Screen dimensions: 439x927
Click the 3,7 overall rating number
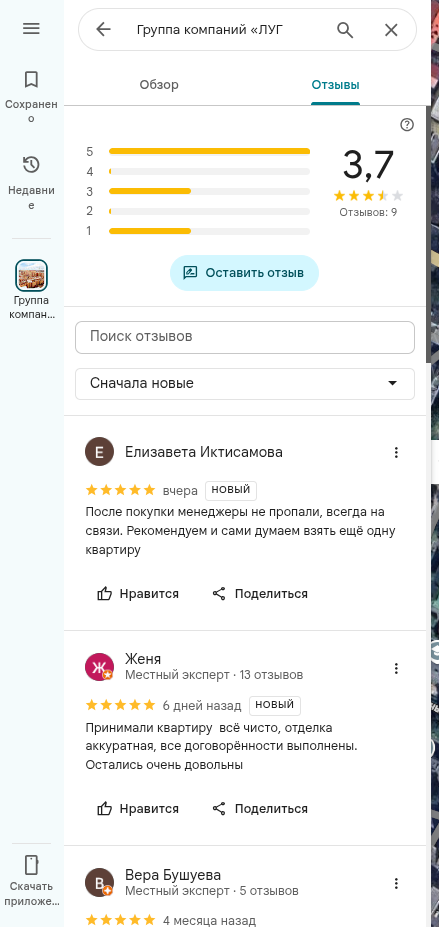click(x=368, y=164)
